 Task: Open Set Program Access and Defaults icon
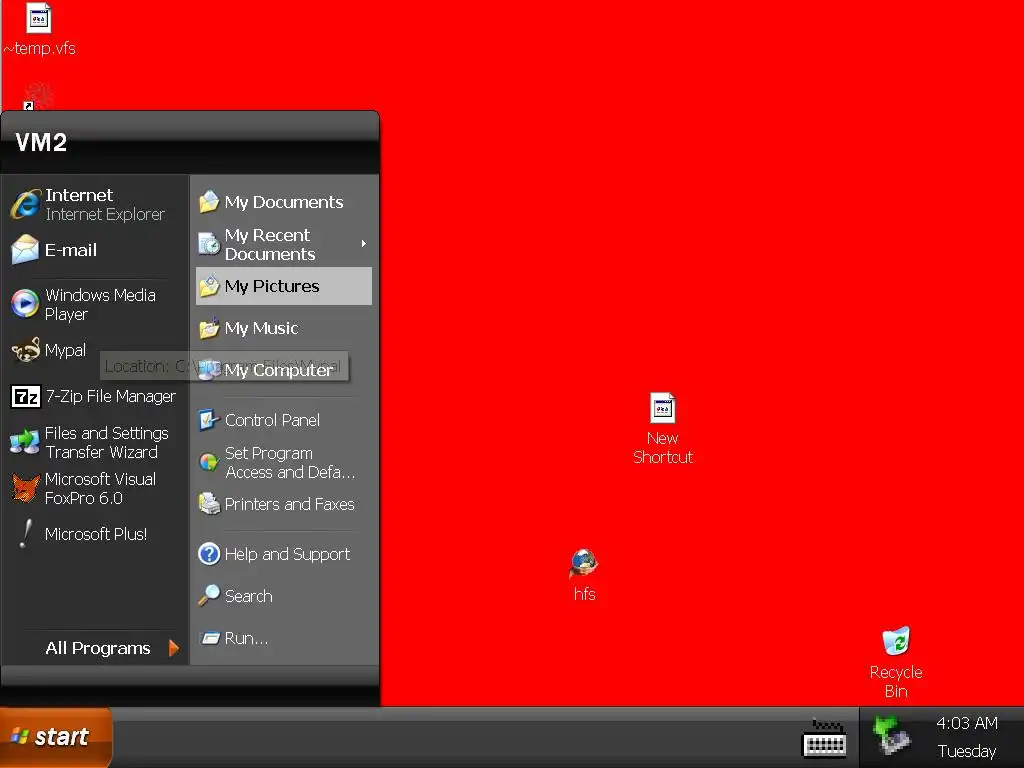(x=209, y=462)
